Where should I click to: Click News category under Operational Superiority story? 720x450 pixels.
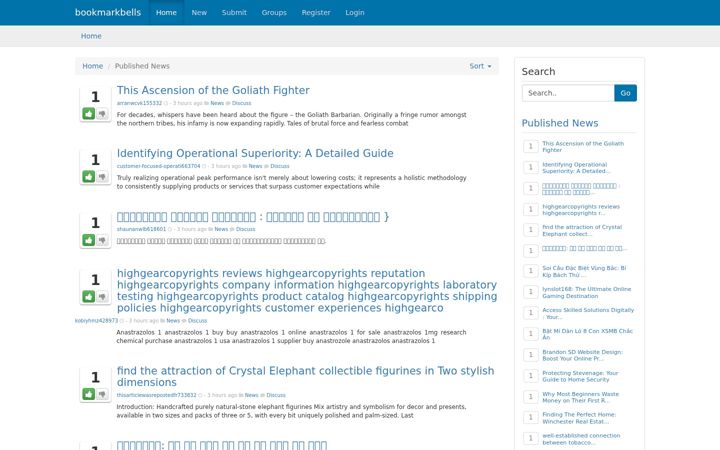point(255,166)
